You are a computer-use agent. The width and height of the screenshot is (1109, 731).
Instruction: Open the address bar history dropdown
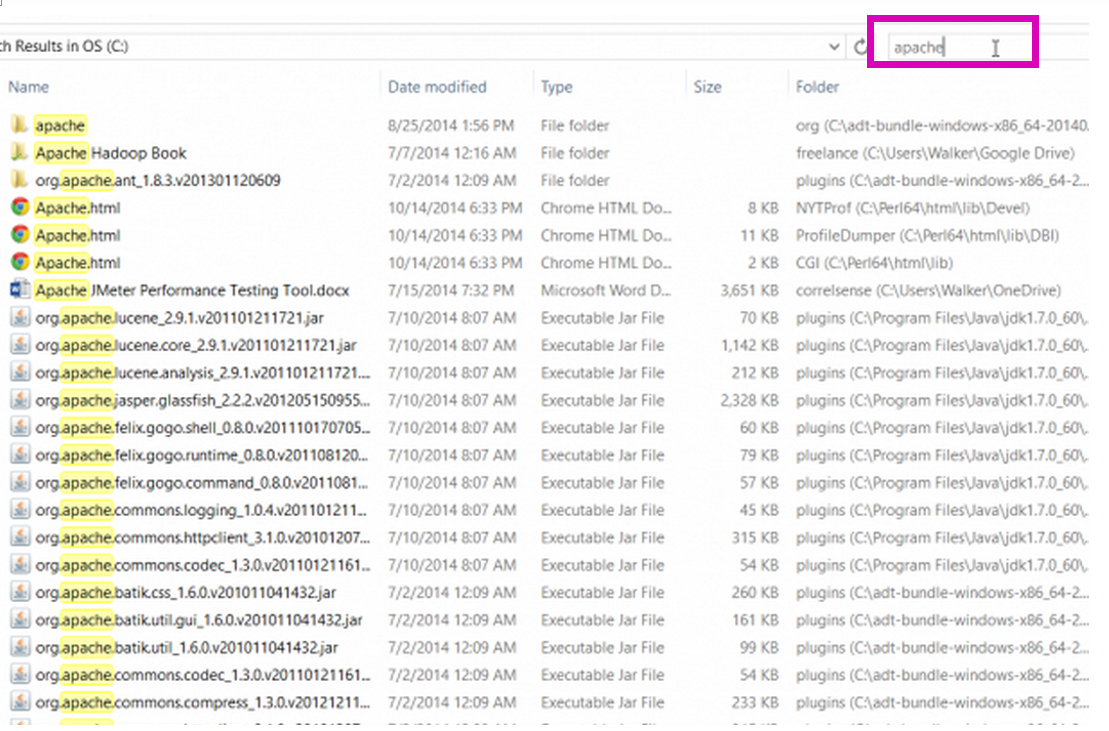[834, 47]
